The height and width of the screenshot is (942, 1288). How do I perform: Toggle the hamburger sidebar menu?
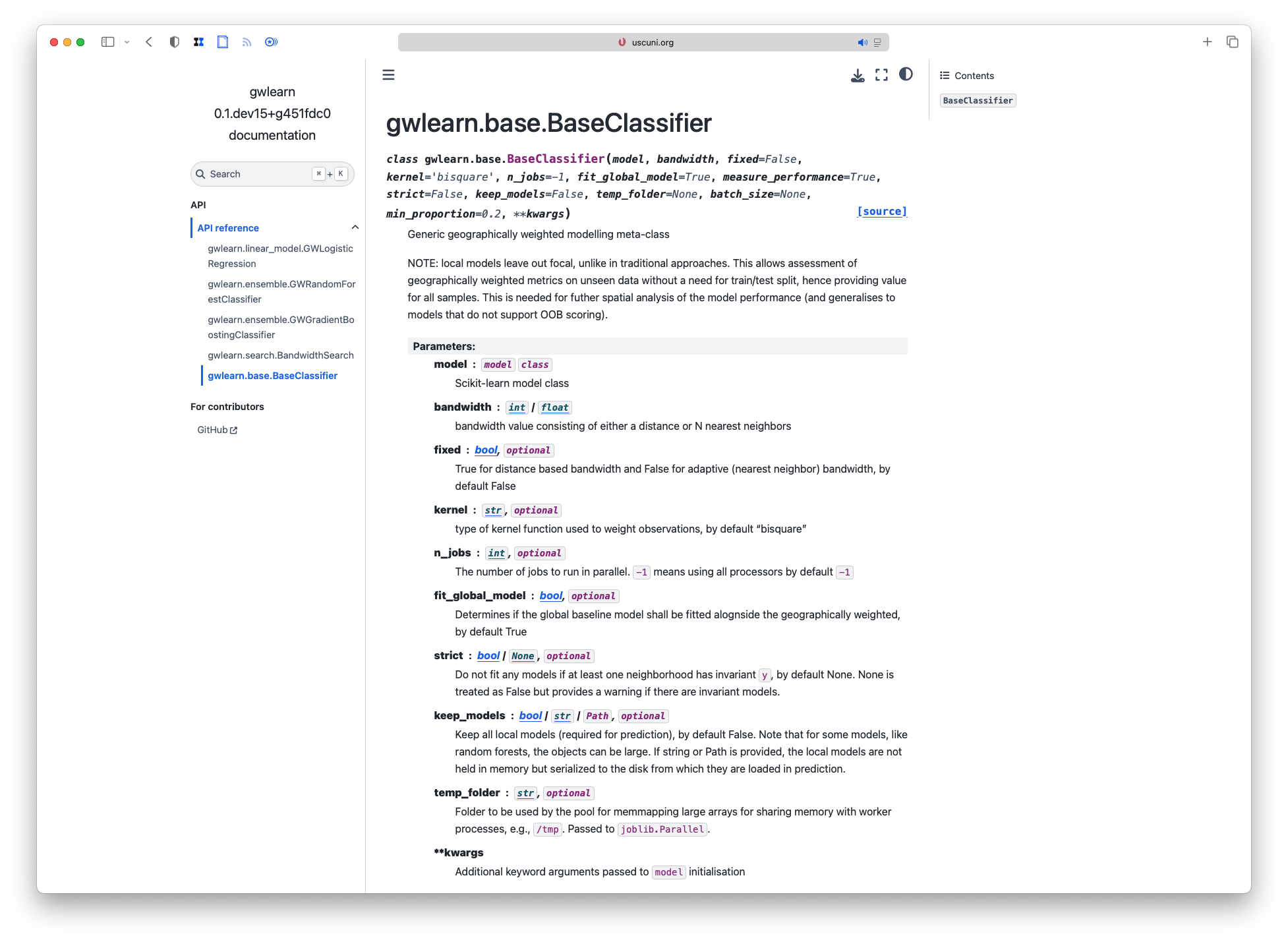[x=388, y=75]
